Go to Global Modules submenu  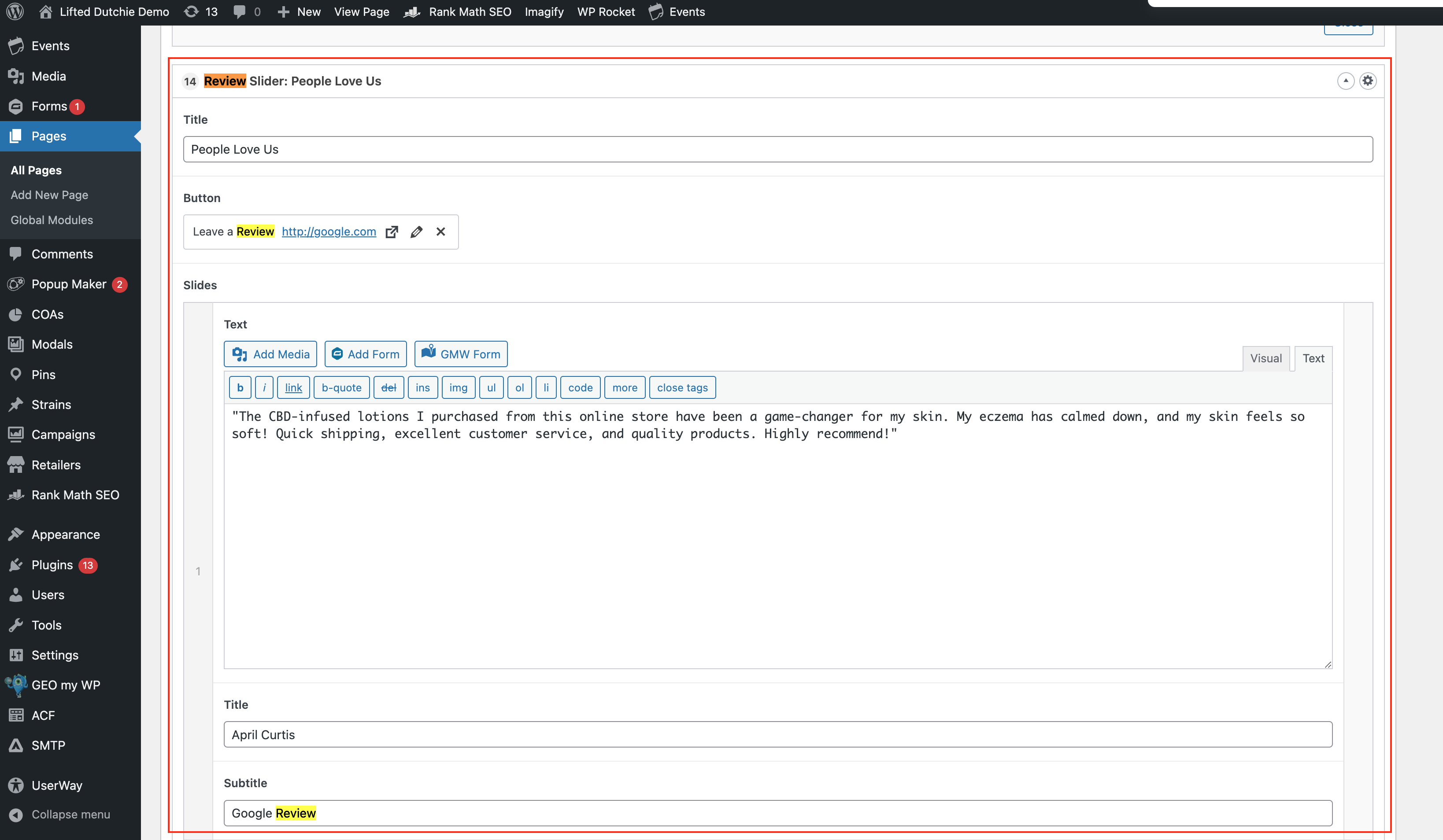(x=52, y=220)
